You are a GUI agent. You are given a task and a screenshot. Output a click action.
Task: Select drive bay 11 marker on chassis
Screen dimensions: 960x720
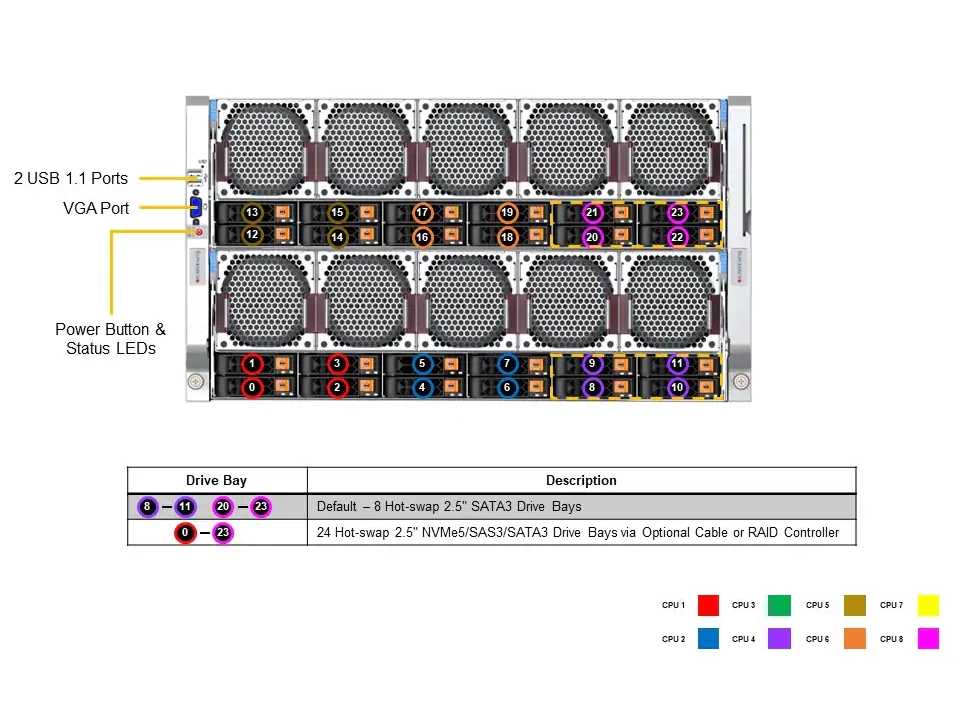tap(677, 364)
